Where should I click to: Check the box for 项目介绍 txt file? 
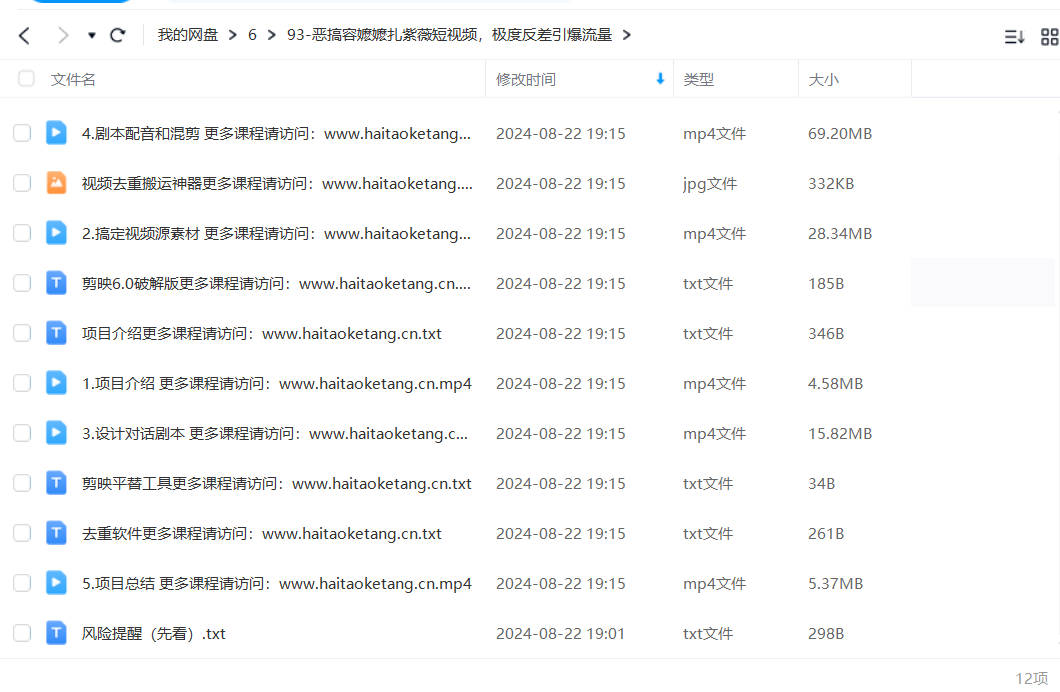click(22, 333)
